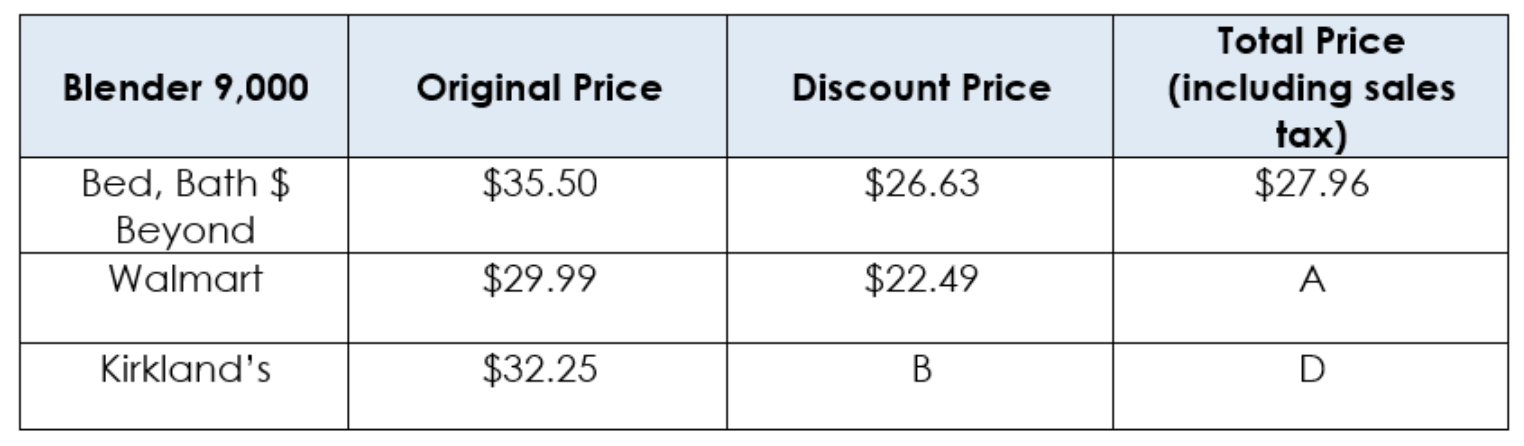Click the "(including sales" header text line
The width and height of the screenshot is (1524, 446).
[1313, 88]
